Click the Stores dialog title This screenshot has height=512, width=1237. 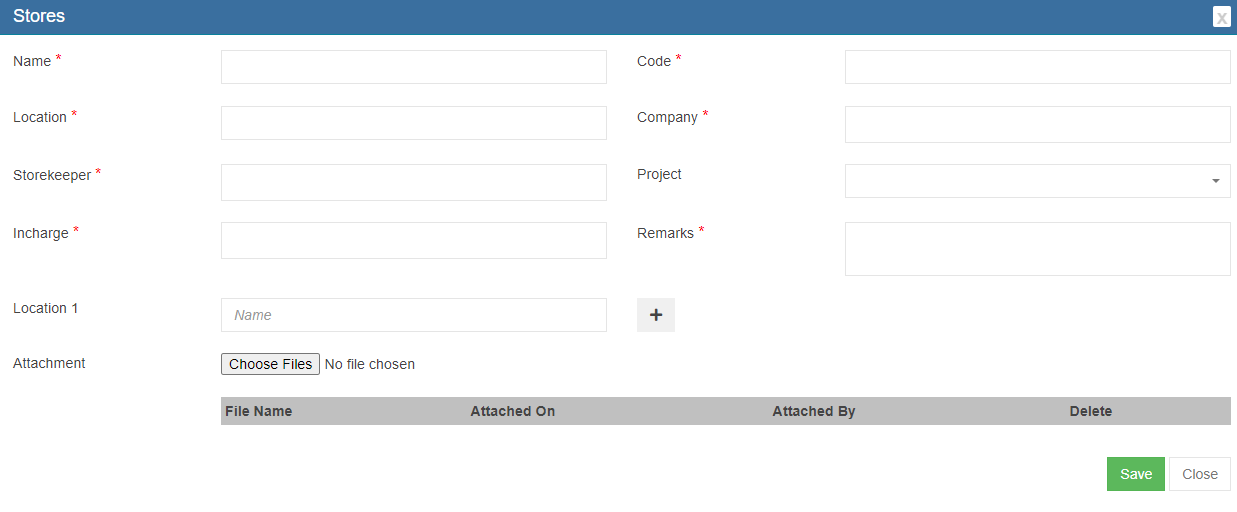(39, 17)
